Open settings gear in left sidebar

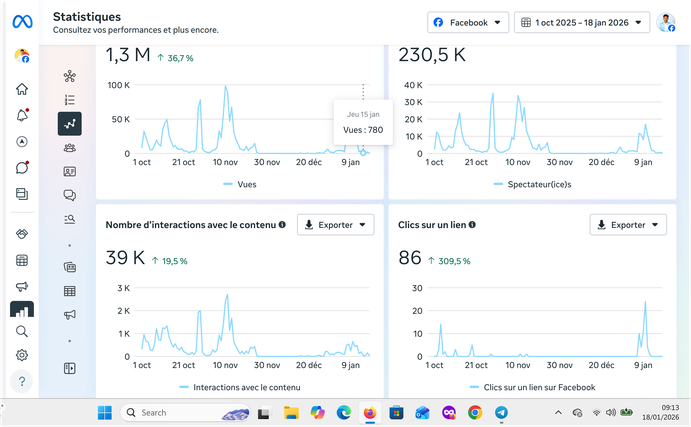[22, 355]
